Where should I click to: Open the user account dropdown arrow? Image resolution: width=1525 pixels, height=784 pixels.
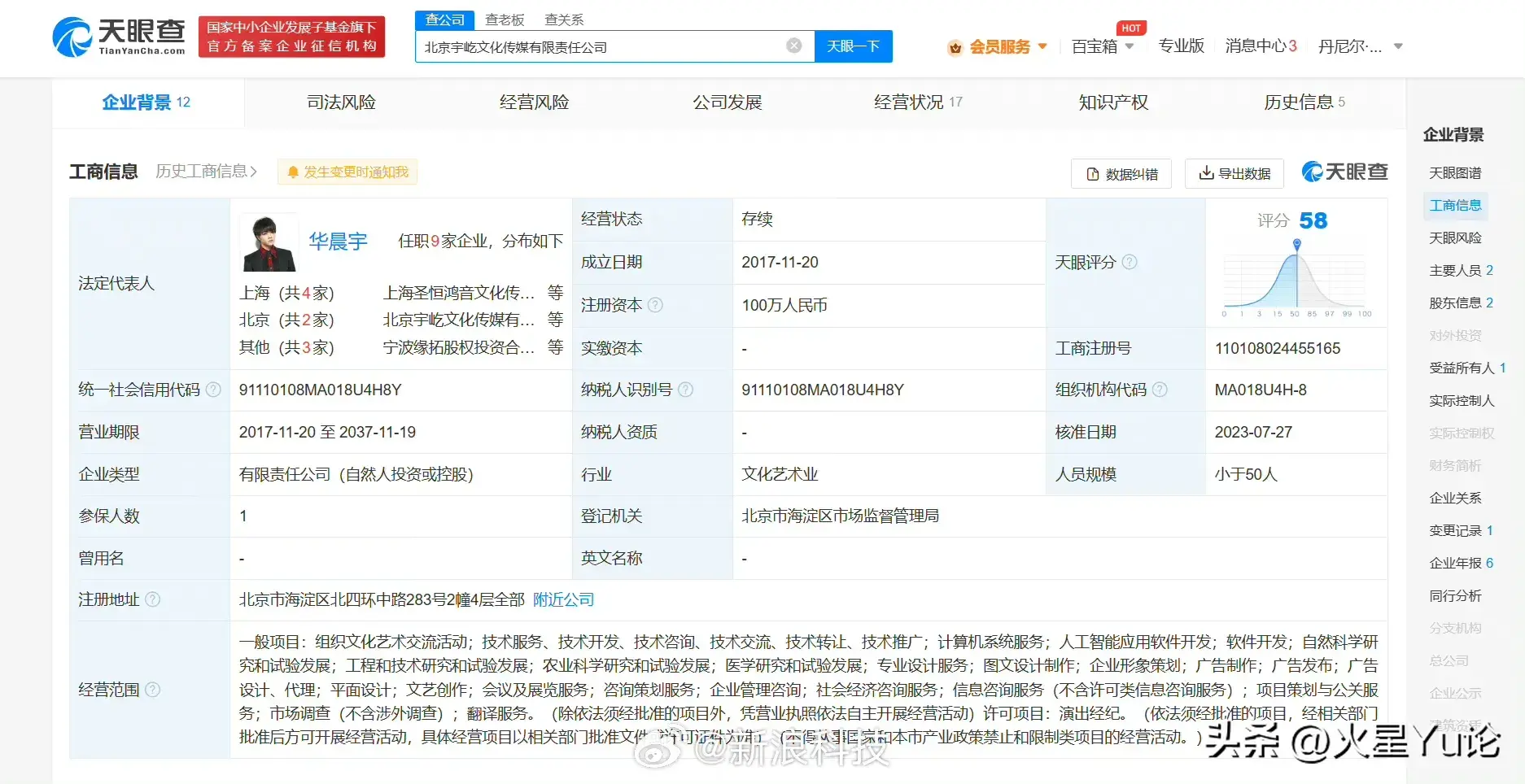click(1398, 46)
